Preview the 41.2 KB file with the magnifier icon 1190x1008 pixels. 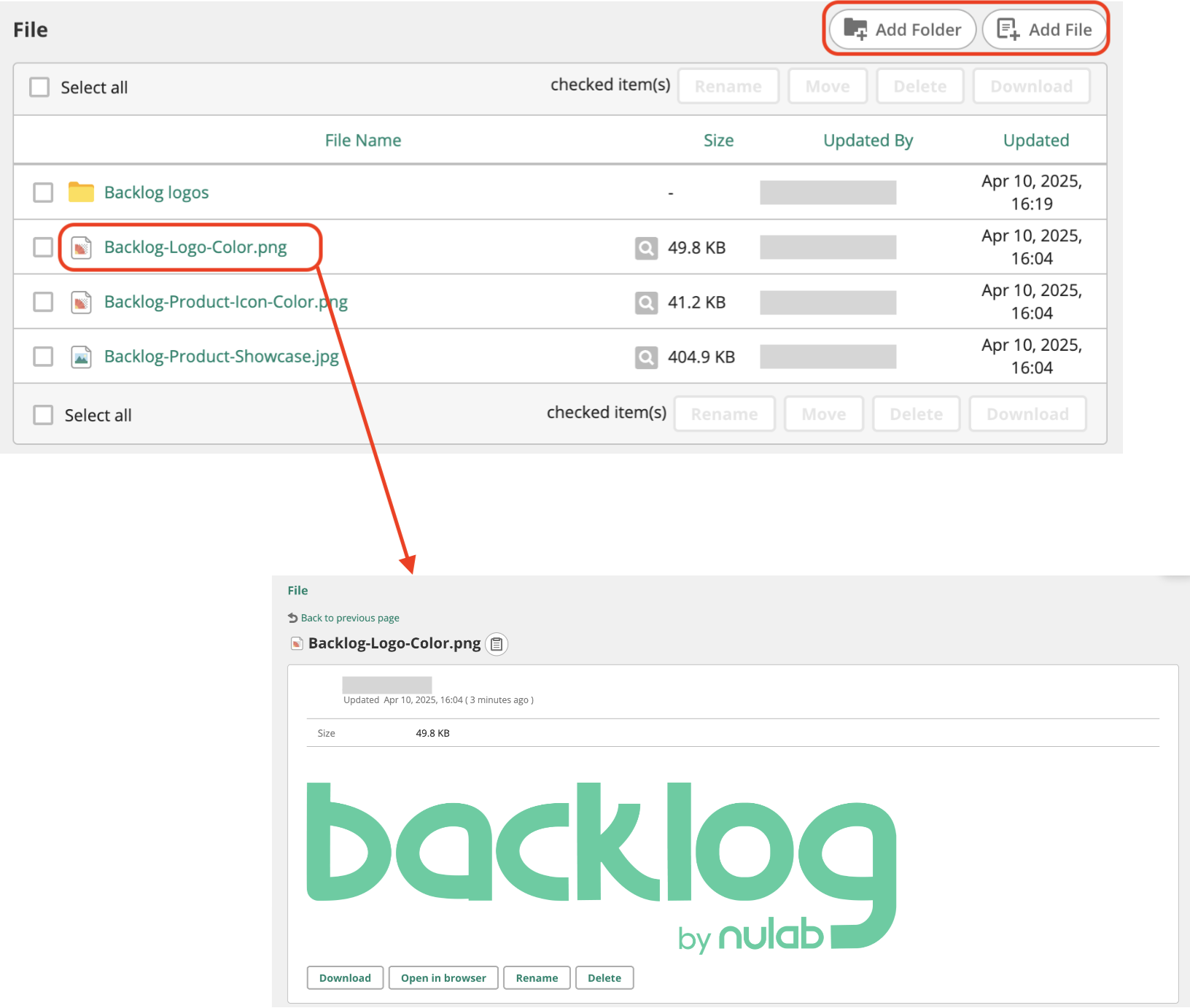[x=646, y=303]
